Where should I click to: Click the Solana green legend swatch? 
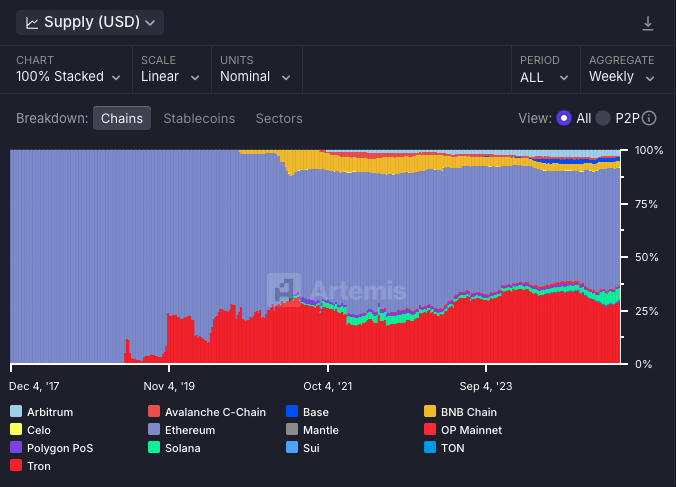point(154,448)
